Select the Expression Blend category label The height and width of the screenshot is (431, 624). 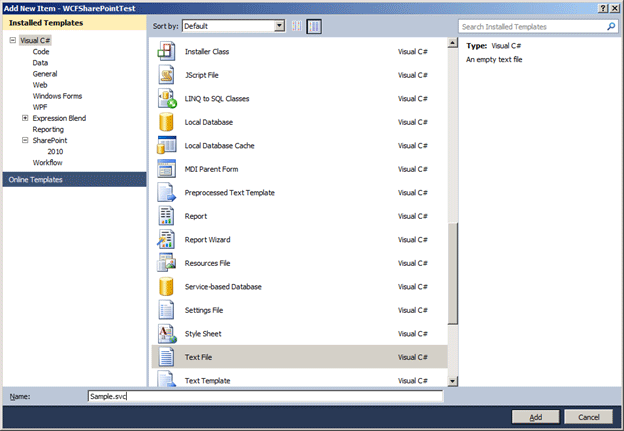(x=59, y=118)
